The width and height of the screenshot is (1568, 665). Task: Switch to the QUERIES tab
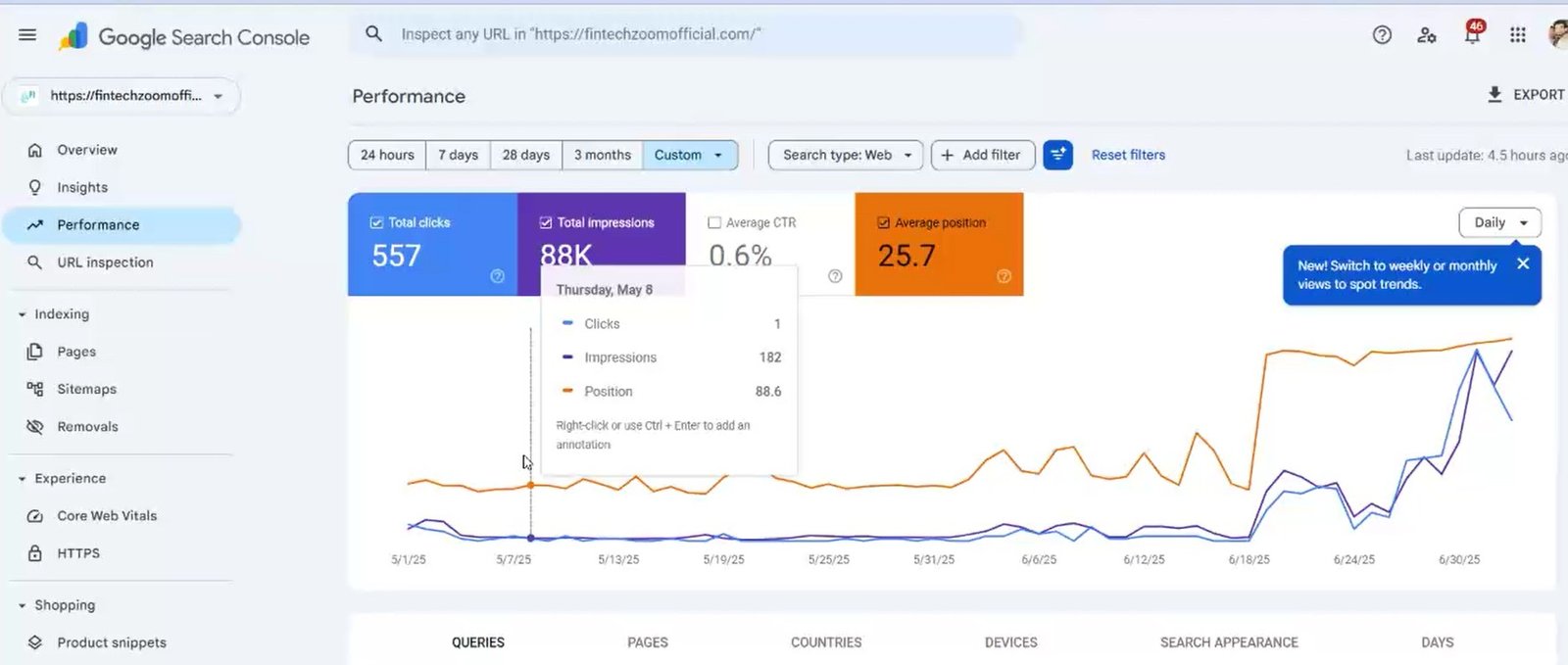[x=478, y=642]
